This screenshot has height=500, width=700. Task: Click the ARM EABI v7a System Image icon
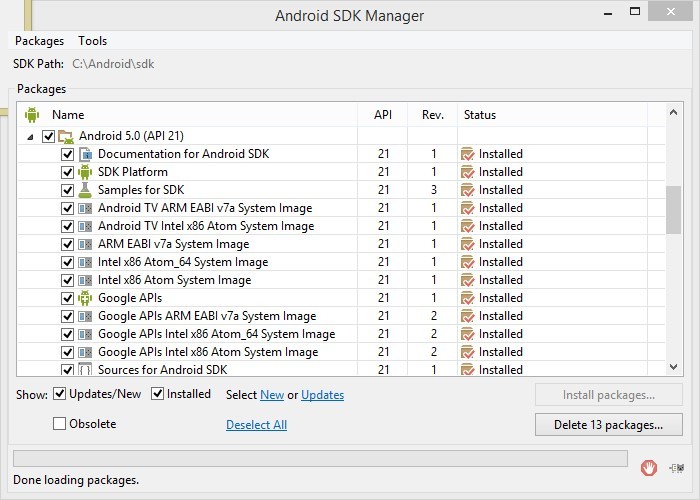pyautogui.click(x=85, y=244)
